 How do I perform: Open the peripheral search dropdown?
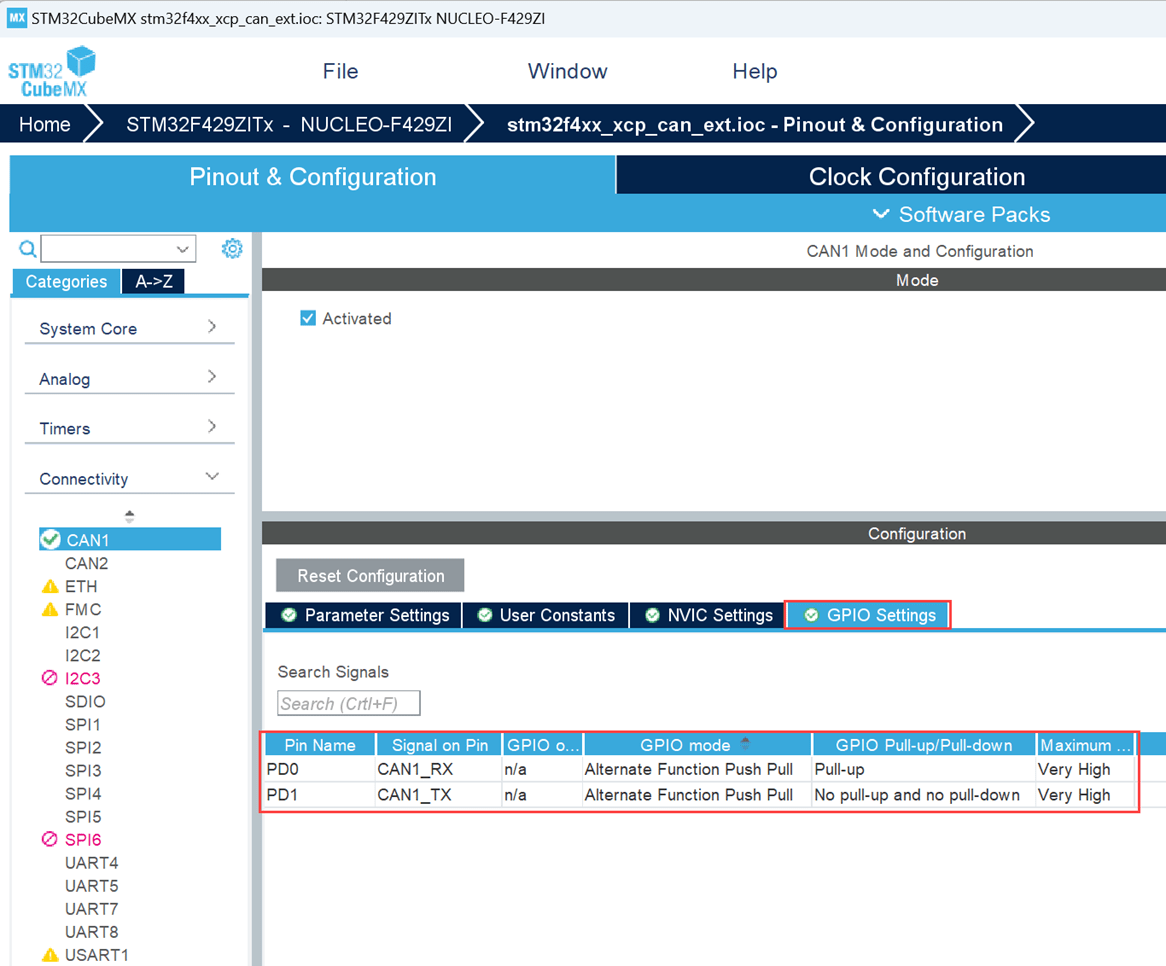click(182, 249)
